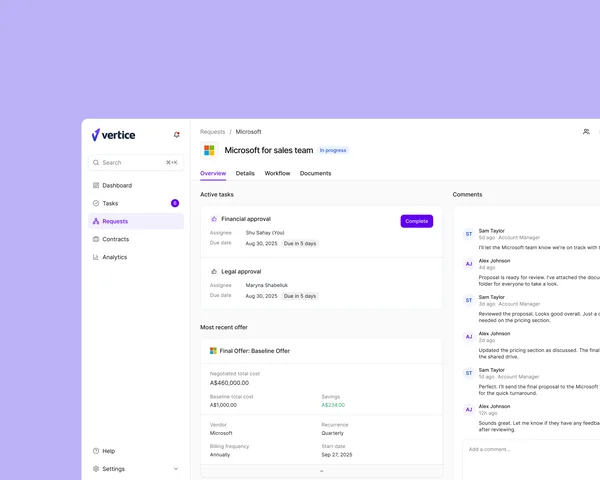Select Requests in the sidebar
The width and height of the screenshot is (600, 480).
pyautogui.click(x=136, y=221)
